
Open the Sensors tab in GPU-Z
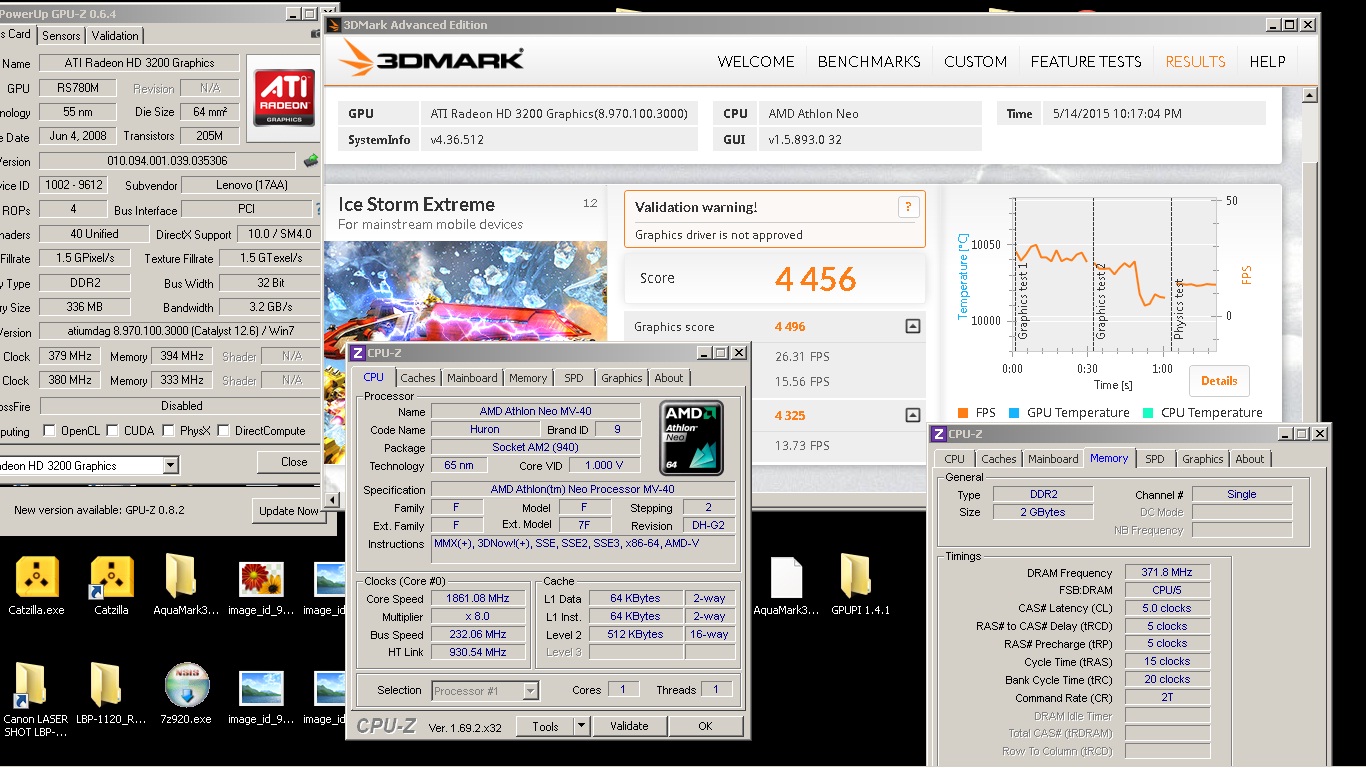(x=61, y=36)
